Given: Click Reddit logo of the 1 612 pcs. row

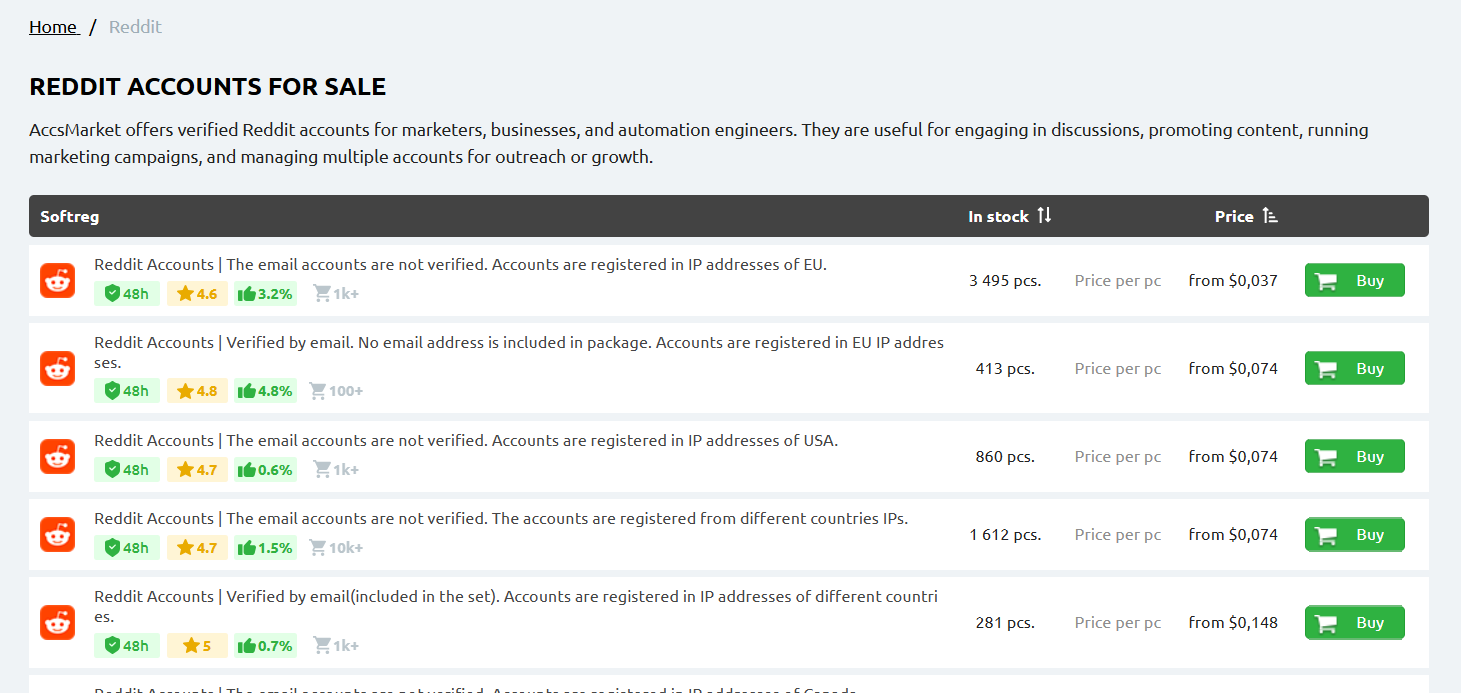Looking at the screenshot, I should point(58,534).
